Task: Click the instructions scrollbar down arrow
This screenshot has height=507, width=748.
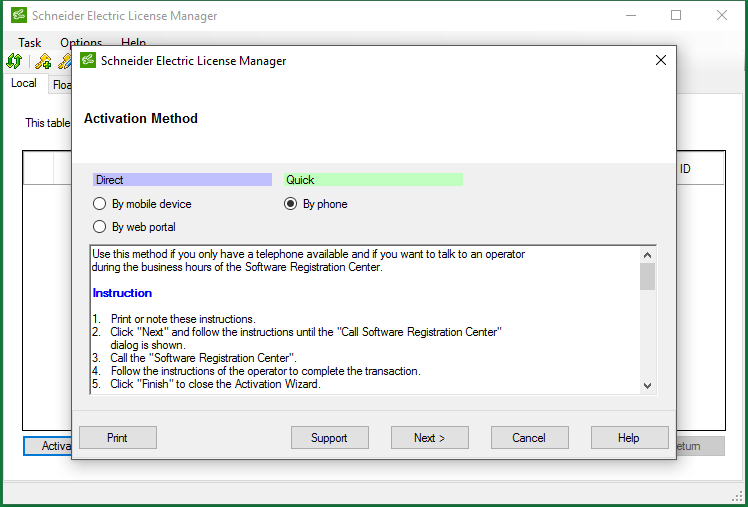Action: tap(647, 385)
